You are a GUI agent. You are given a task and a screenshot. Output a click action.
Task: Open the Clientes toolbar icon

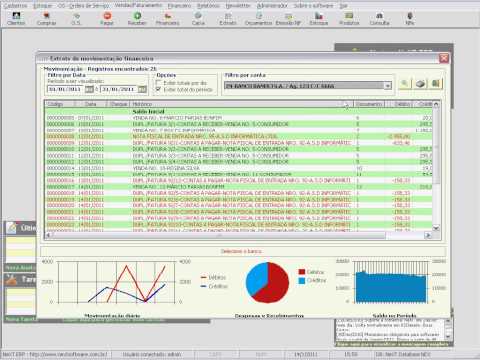point(16,19)
